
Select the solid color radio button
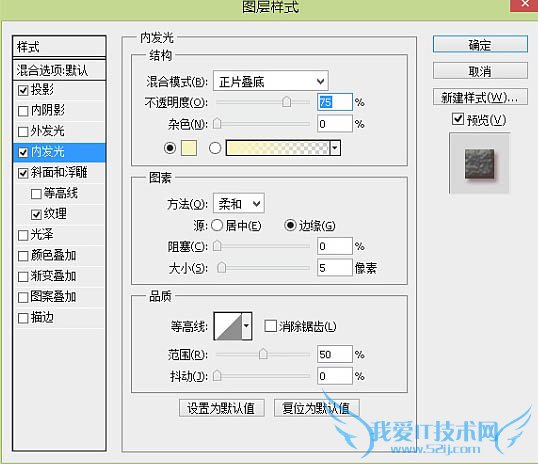coord(170,148)
